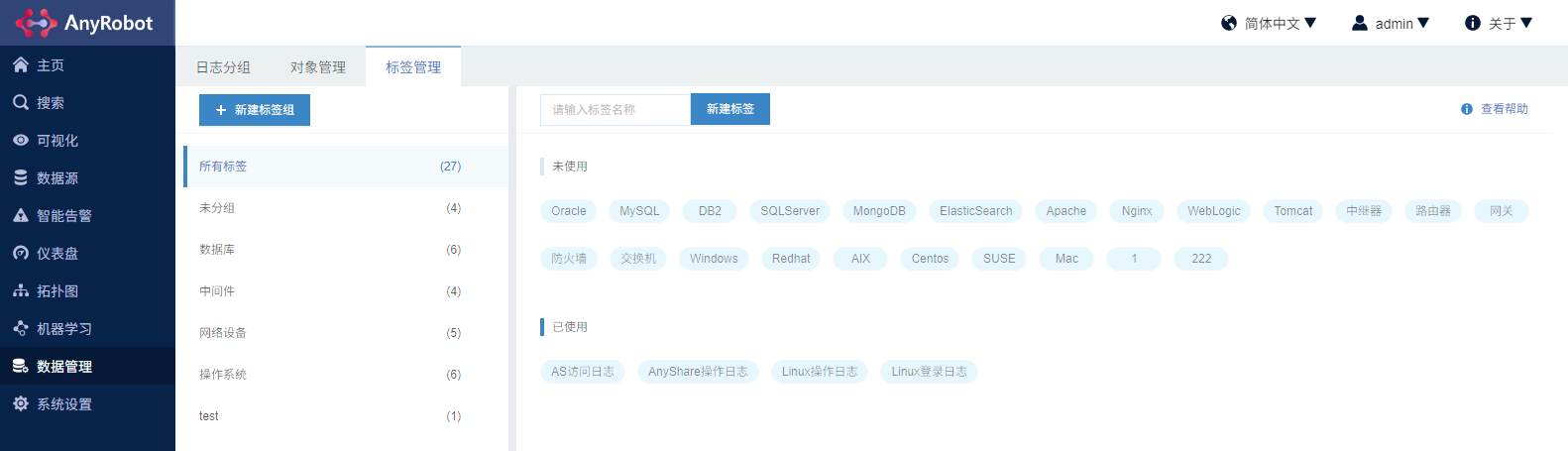This screenshot has width=1568, height=451.
Task: Click the machine learning icon
Action: point(21,329)
